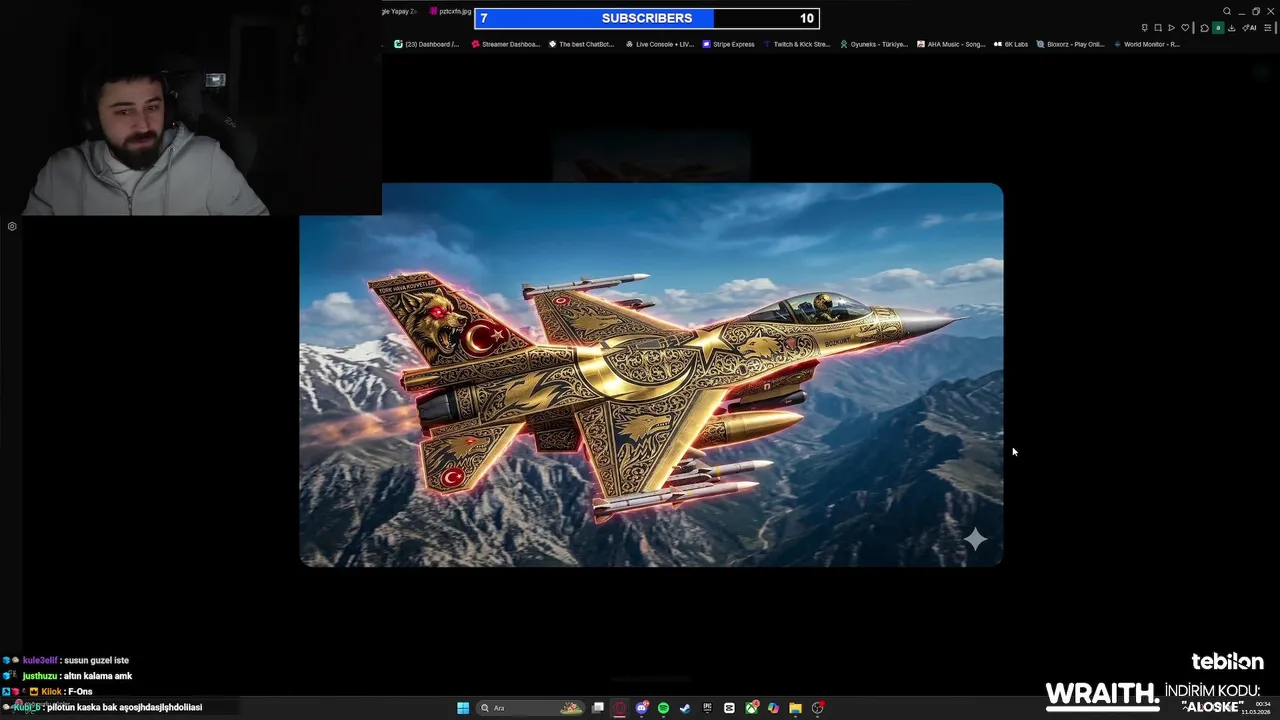Open the Windows Start button
1280x720 pixels.
pyautogui.click(x=463, y=708)
